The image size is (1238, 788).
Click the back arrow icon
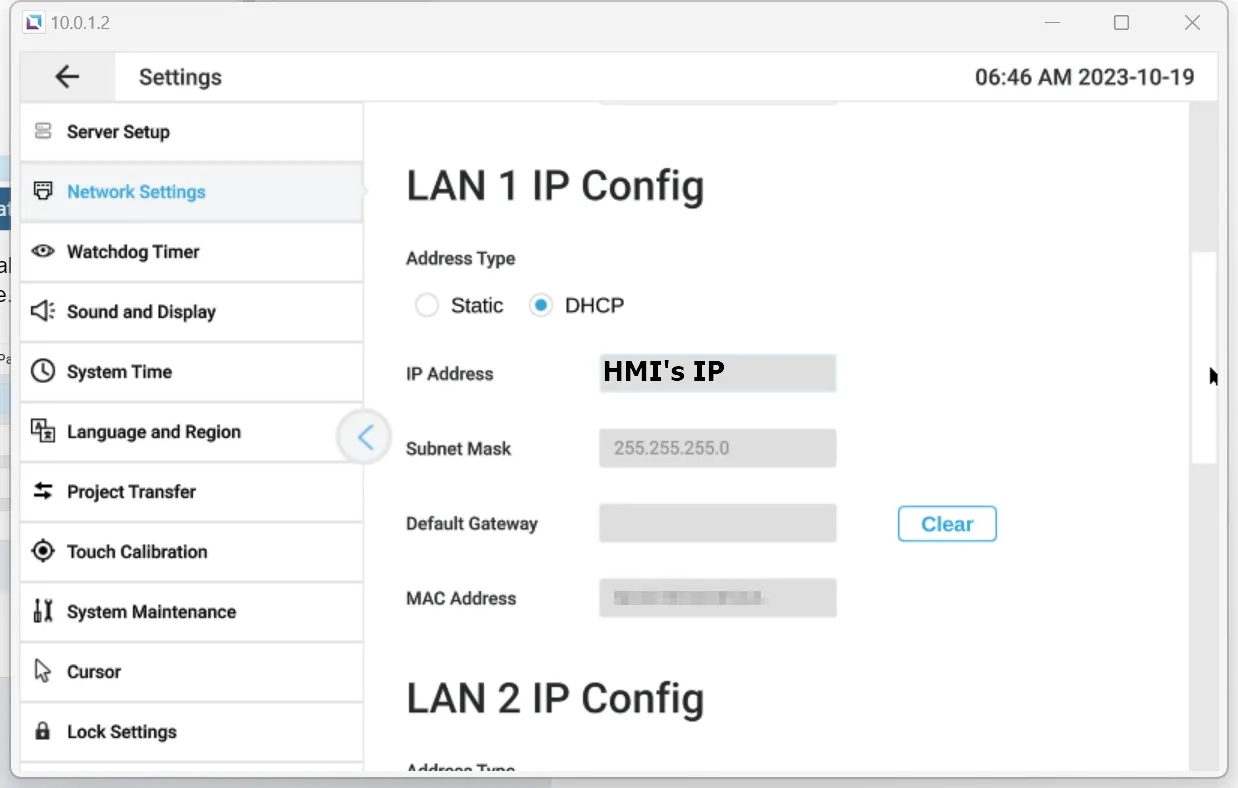coord(67,77)
